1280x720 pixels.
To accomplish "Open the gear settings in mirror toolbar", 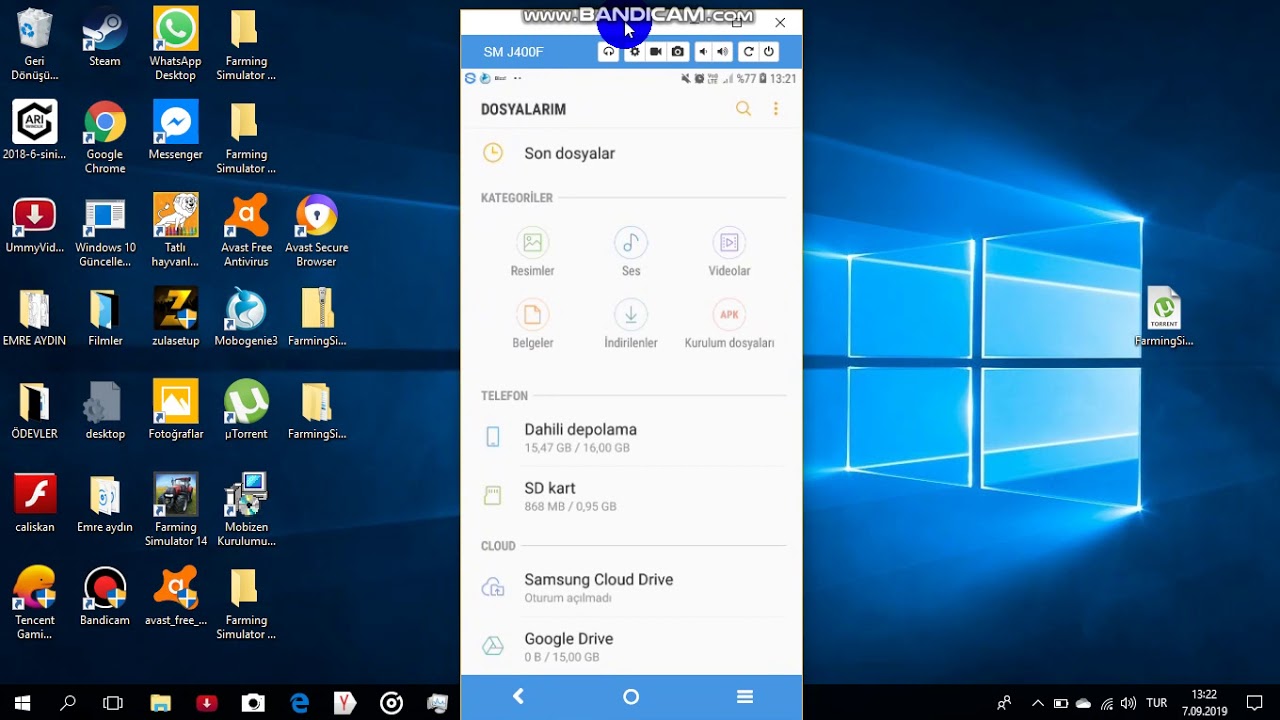I will click(x=634, y=52).
